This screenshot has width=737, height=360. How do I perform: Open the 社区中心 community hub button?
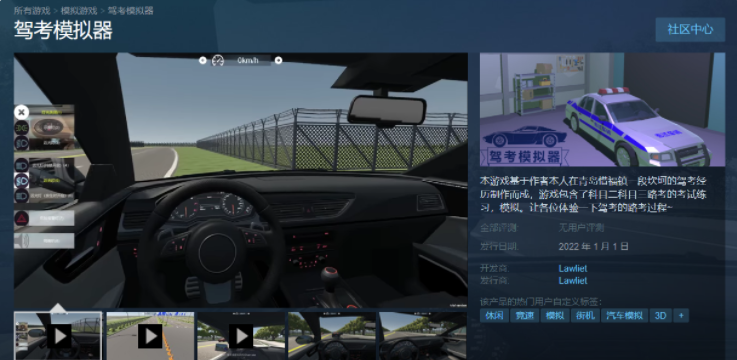pos(690,29)
